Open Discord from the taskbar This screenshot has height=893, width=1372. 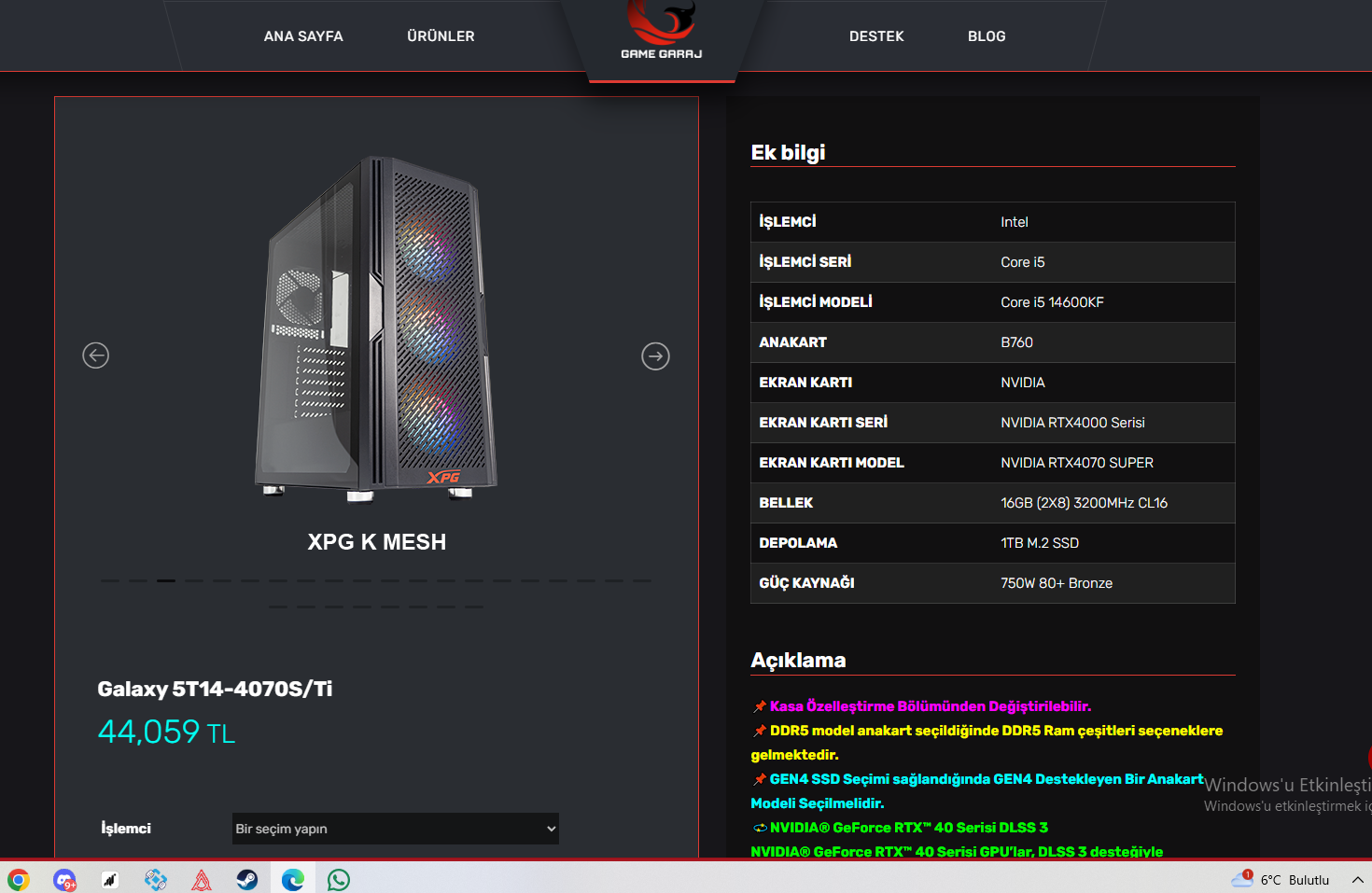point(64,879)
